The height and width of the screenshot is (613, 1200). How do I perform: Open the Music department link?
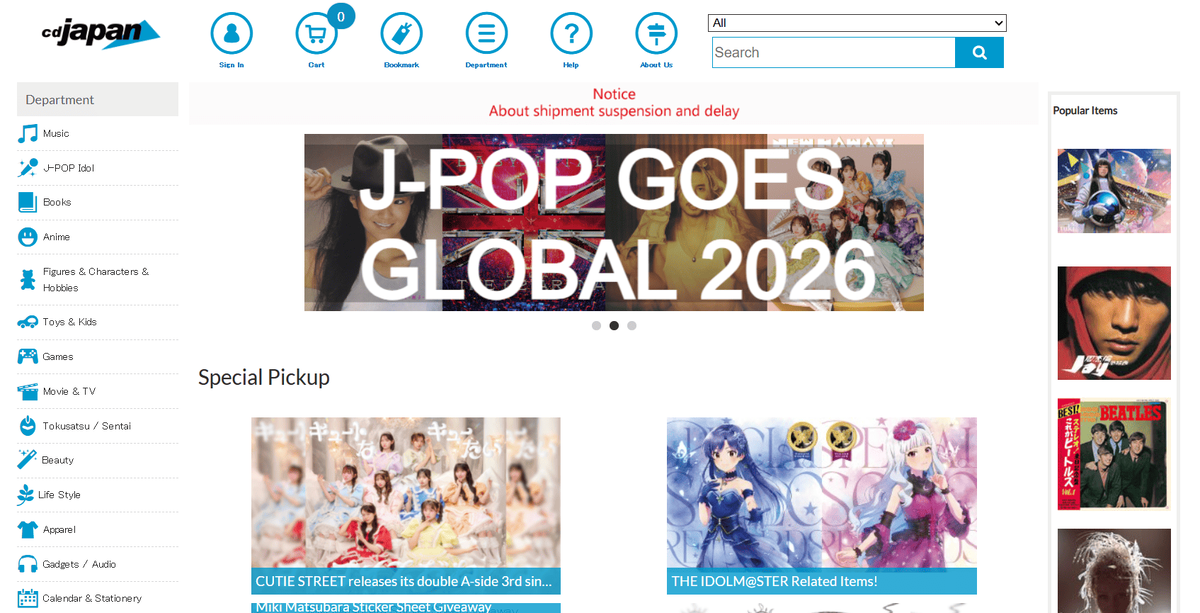(x=56, y=134)
